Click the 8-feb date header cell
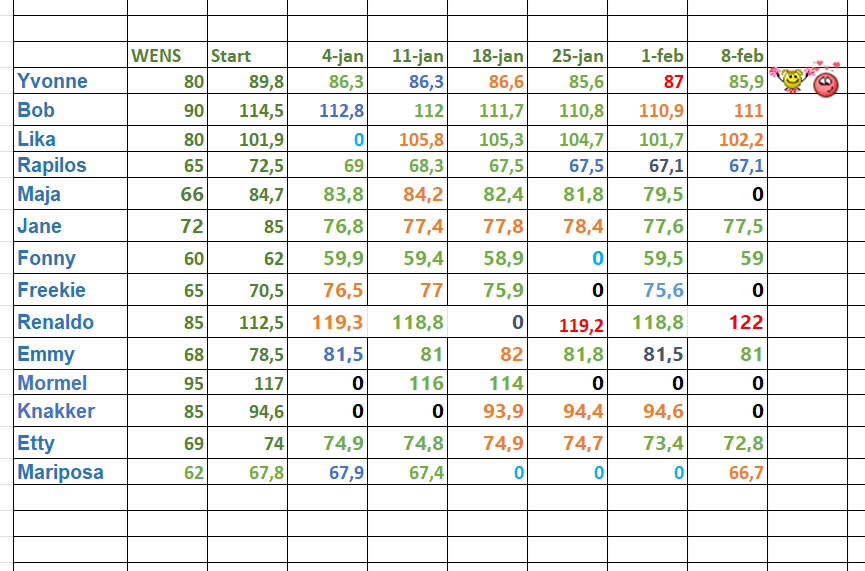 tap(742, 56)
